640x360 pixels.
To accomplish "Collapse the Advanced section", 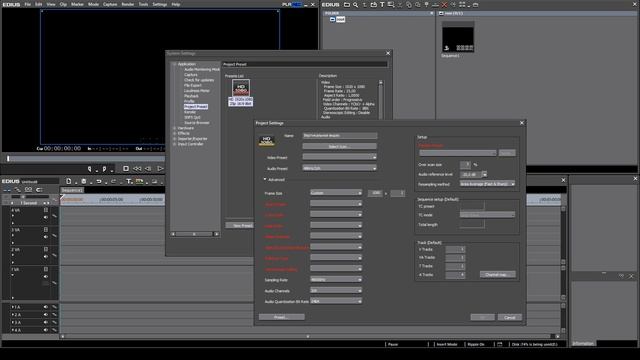I will (265, 179).
